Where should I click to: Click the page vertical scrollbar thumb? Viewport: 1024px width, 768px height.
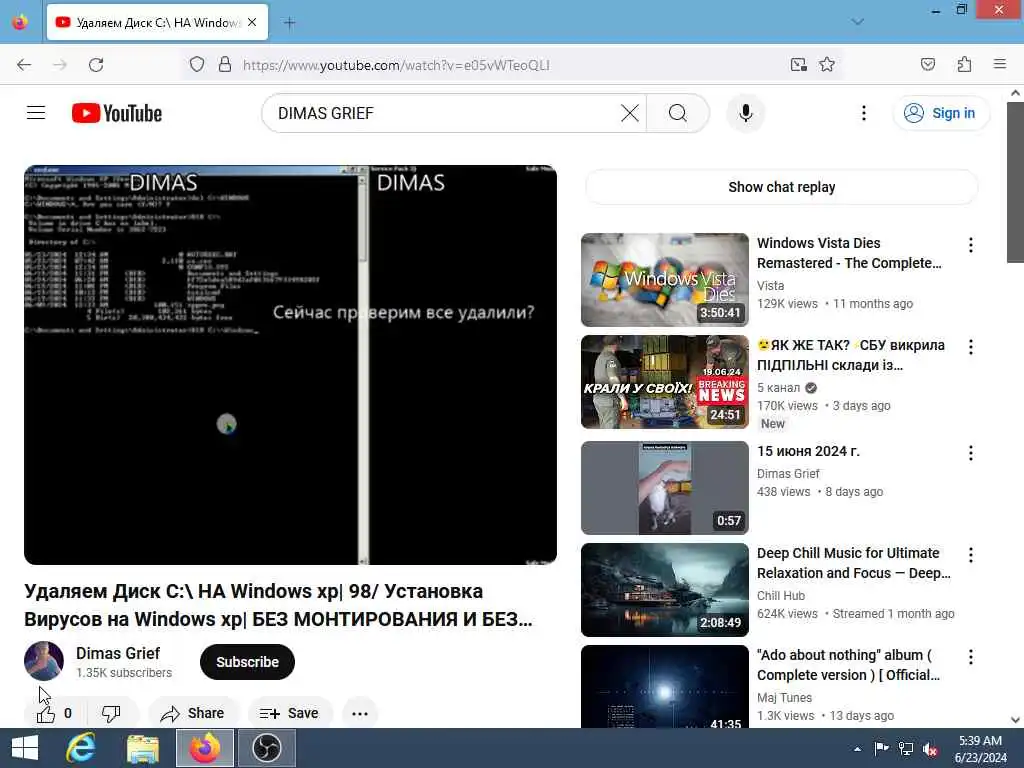point(1015,182)
